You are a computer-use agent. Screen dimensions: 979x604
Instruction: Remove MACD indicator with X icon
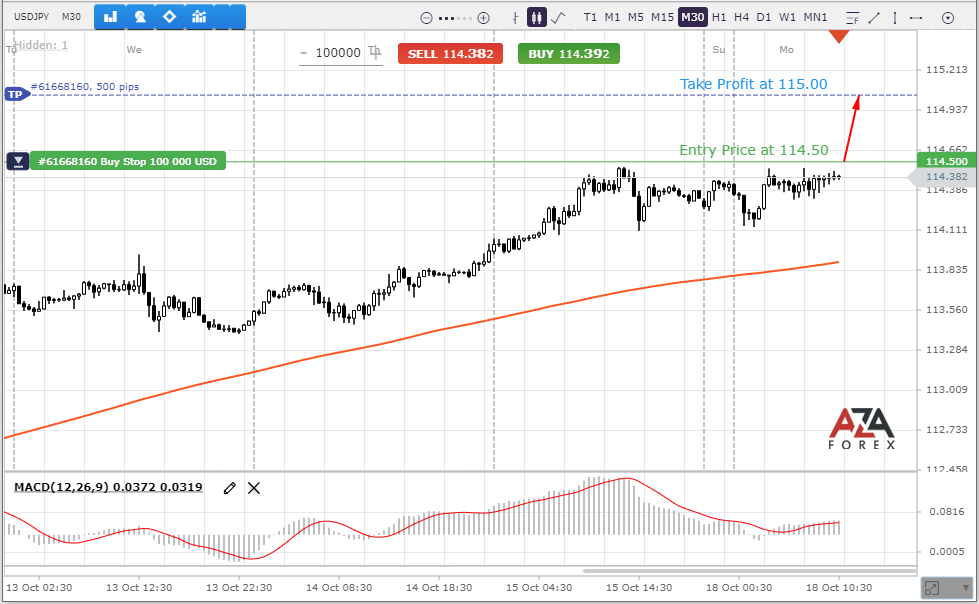coord(253,488)
